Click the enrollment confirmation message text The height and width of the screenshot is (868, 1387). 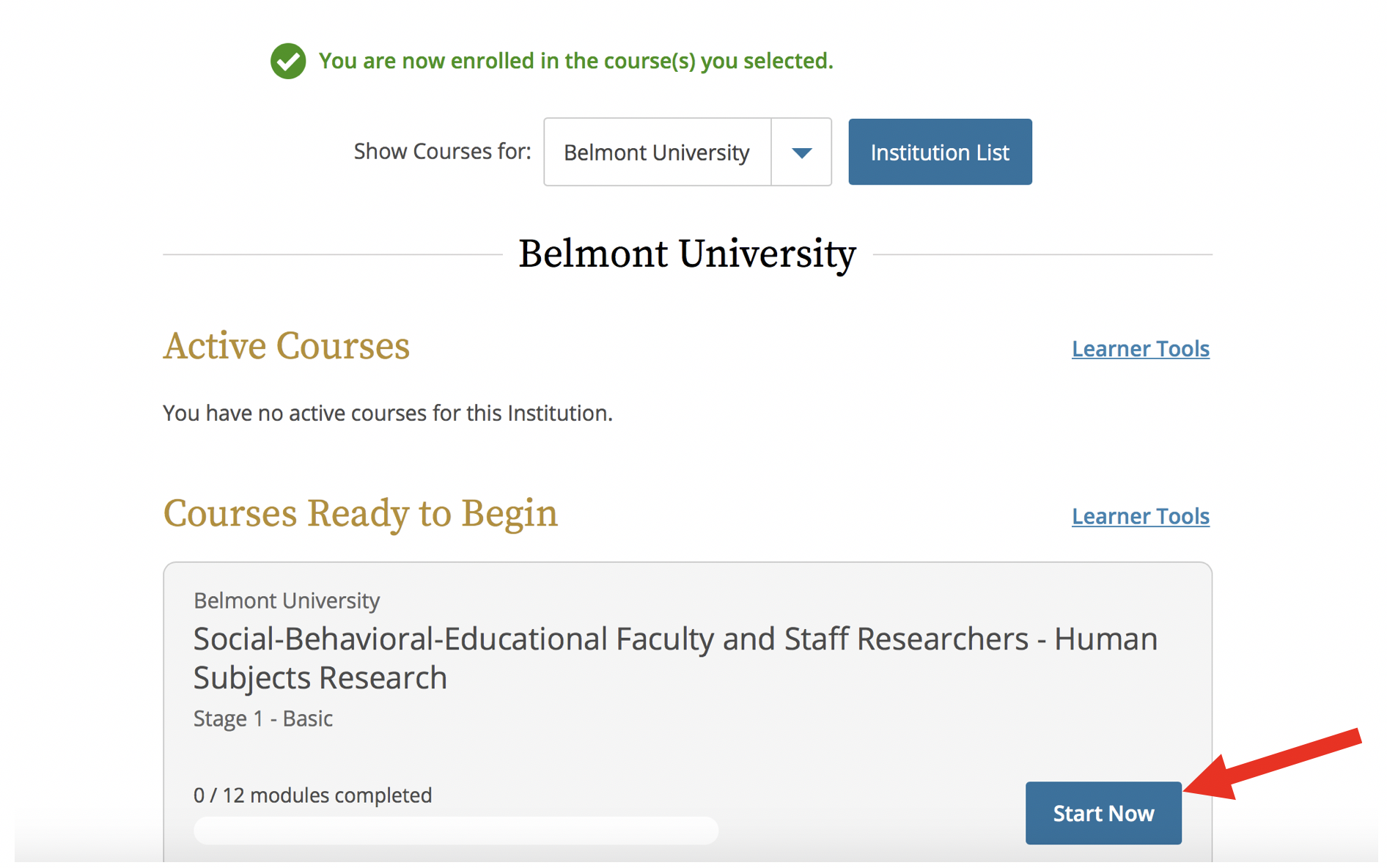coord(575,61)
